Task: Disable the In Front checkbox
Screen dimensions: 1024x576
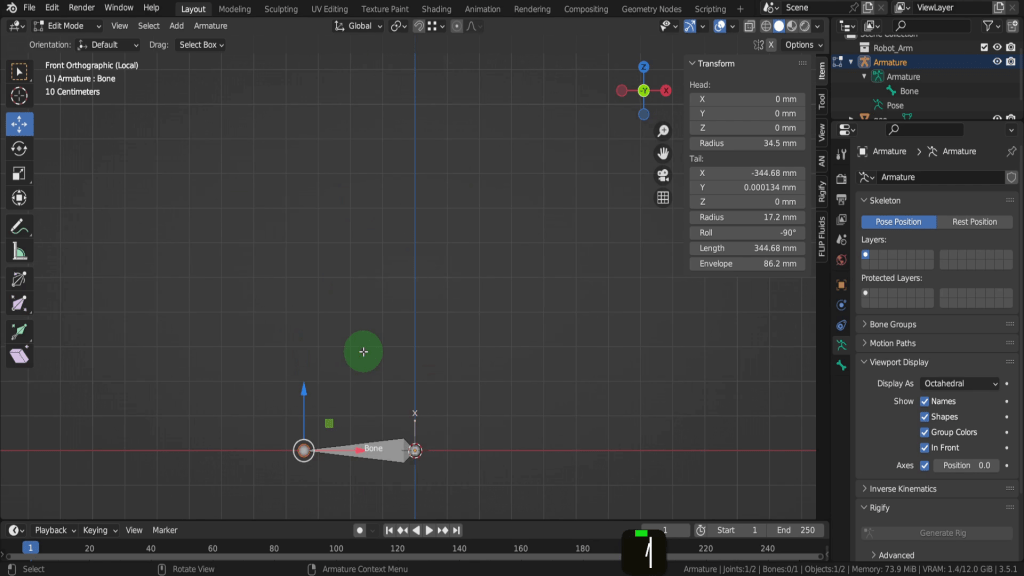Action: 924,448
